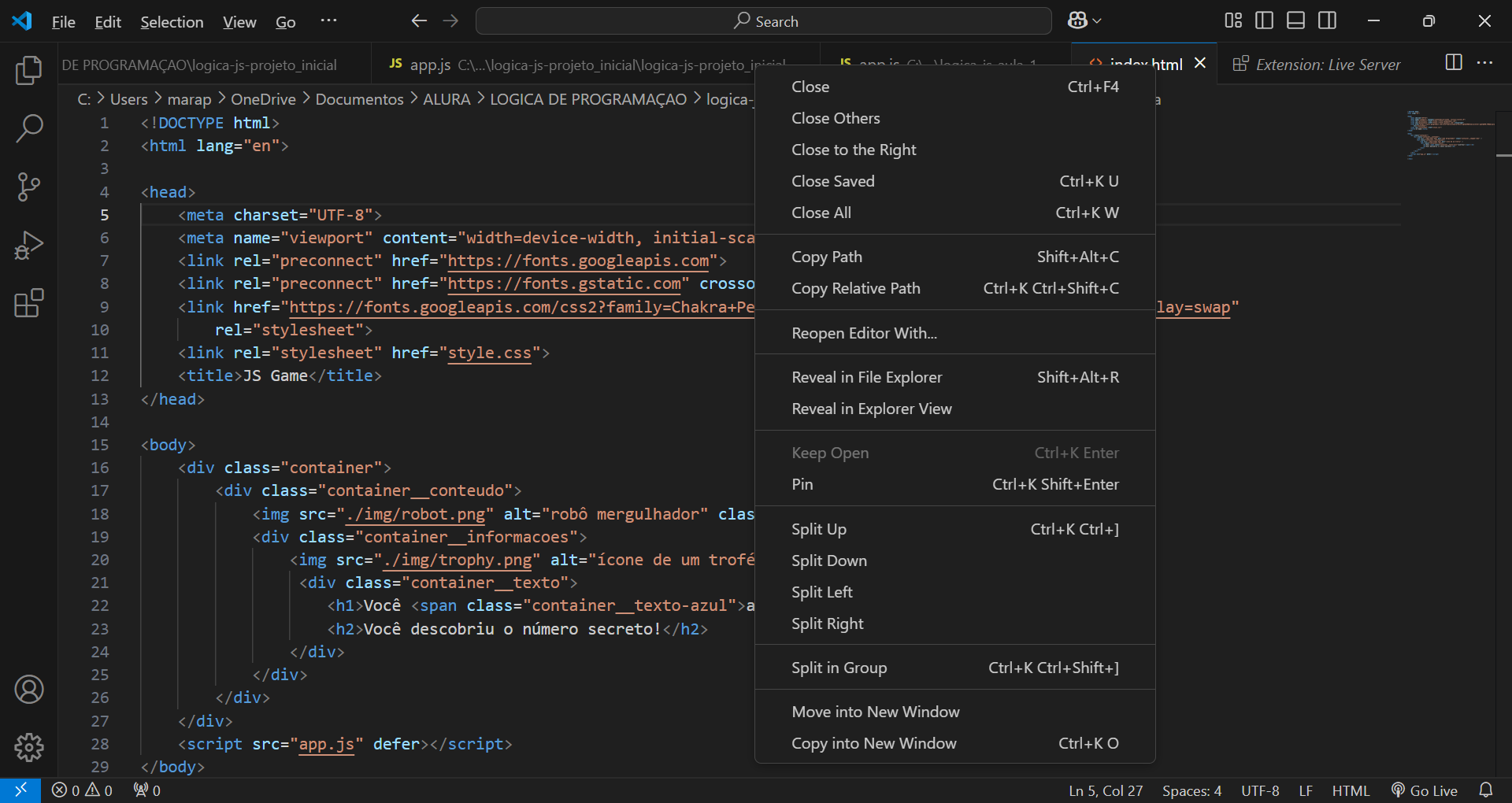
Task: Open the Explorer view in activity bar
Action: 29,70
